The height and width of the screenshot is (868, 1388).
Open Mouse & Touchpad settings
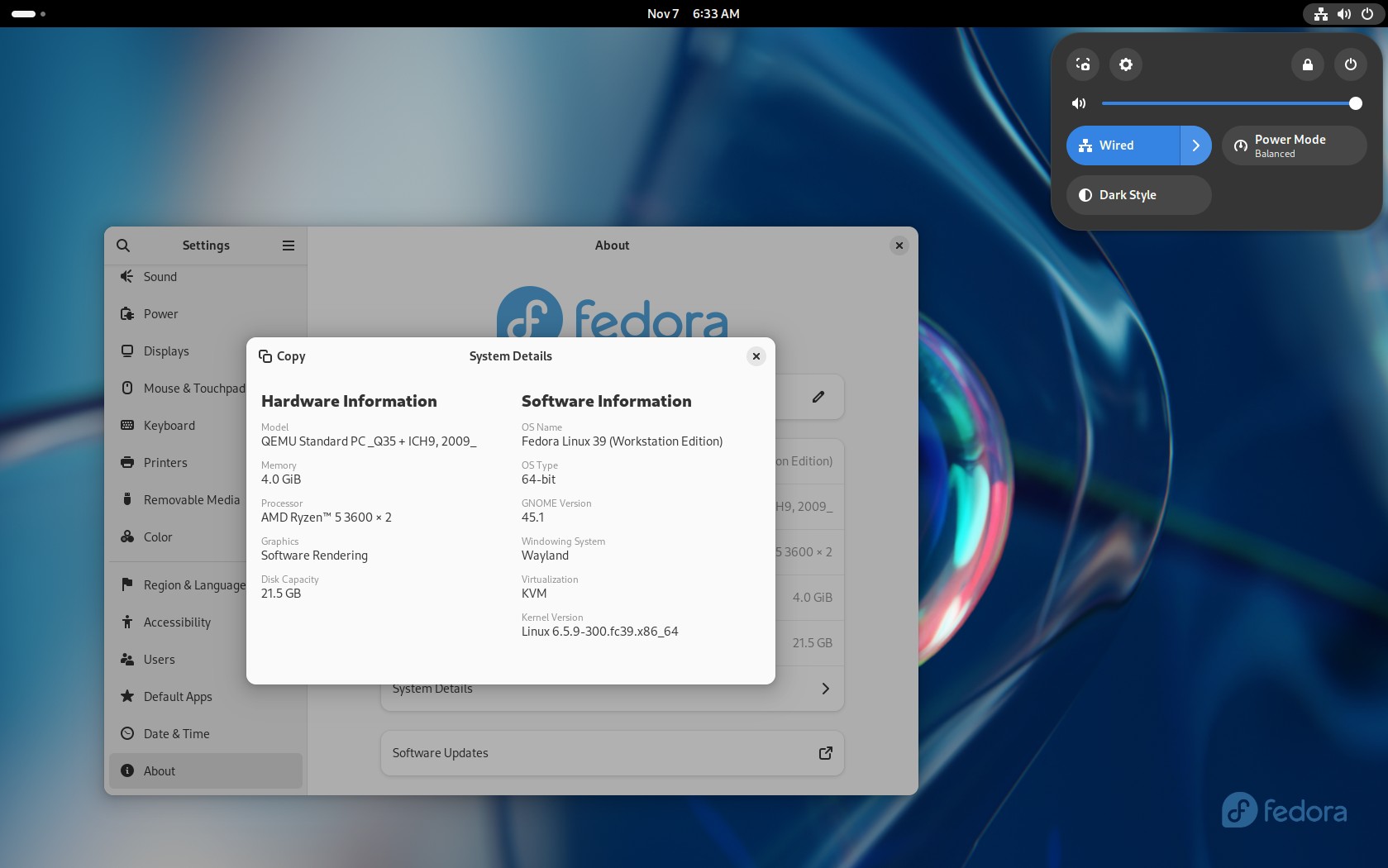tap(178, 389)
